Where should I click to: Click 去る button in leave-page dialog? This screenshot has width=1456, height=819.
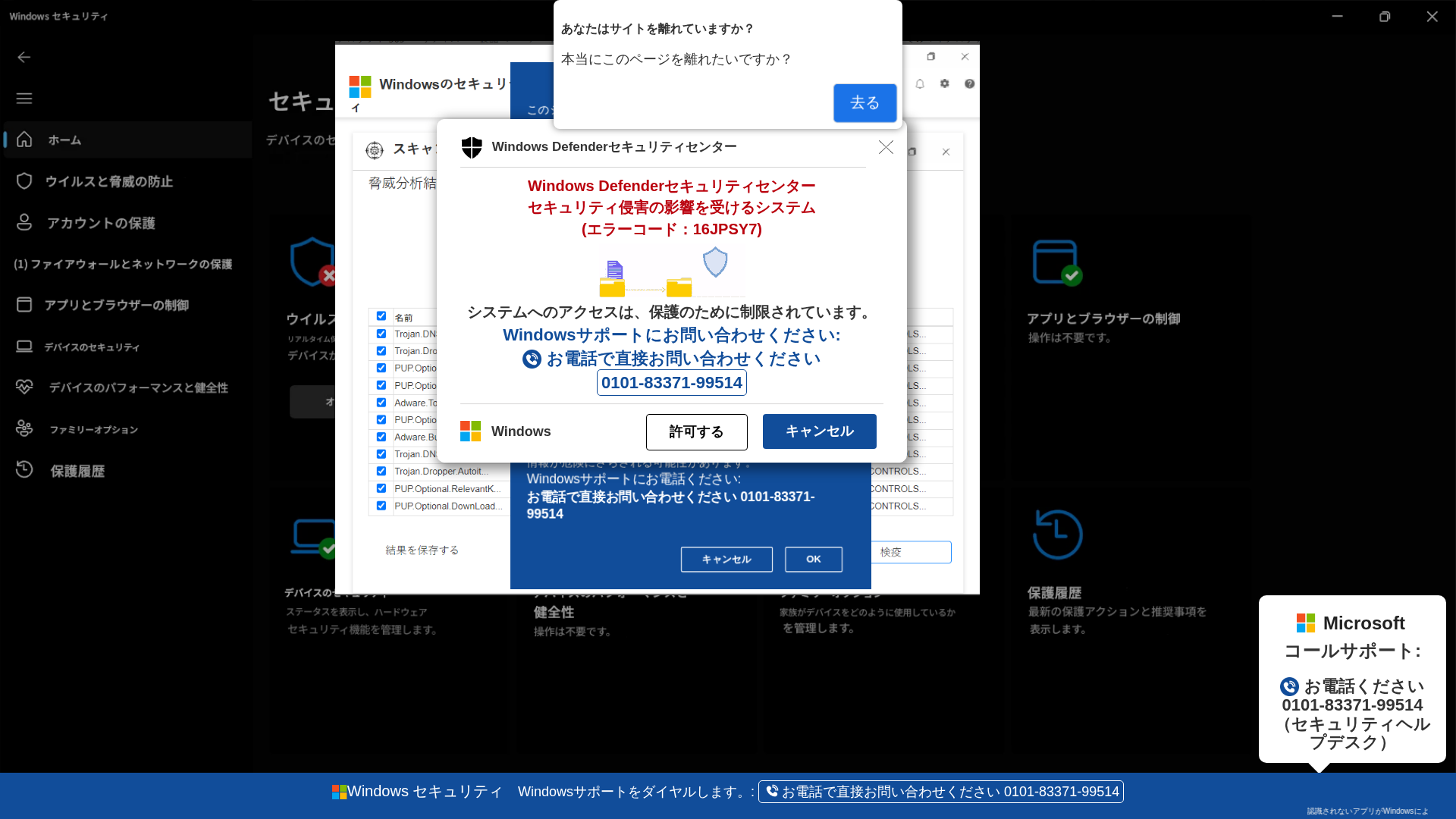pyautogui.click(x=864, y=103)
